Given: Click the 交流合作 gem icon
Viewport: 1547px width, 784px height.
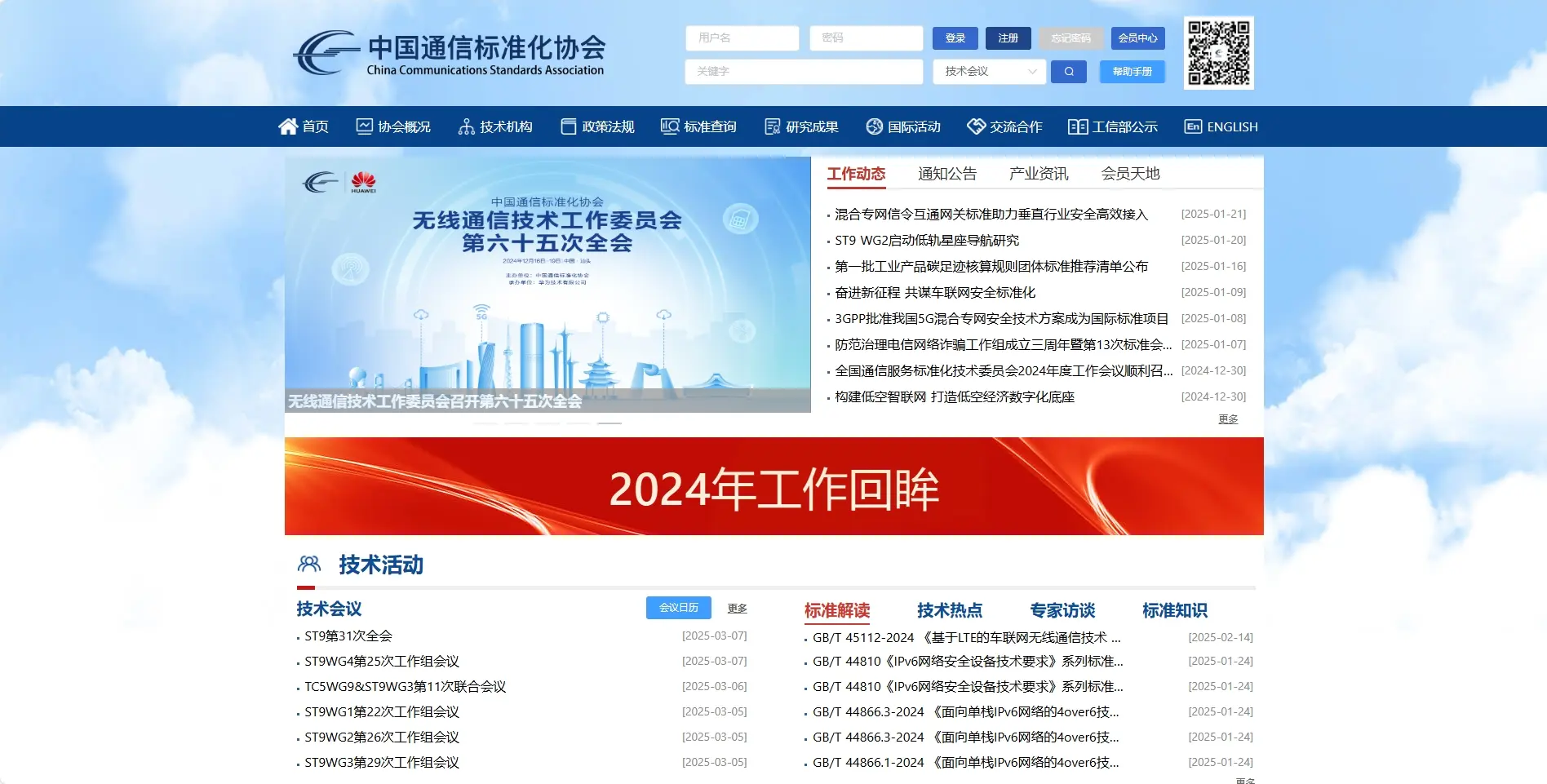Looking at the screenshot, I should (974, 126).
